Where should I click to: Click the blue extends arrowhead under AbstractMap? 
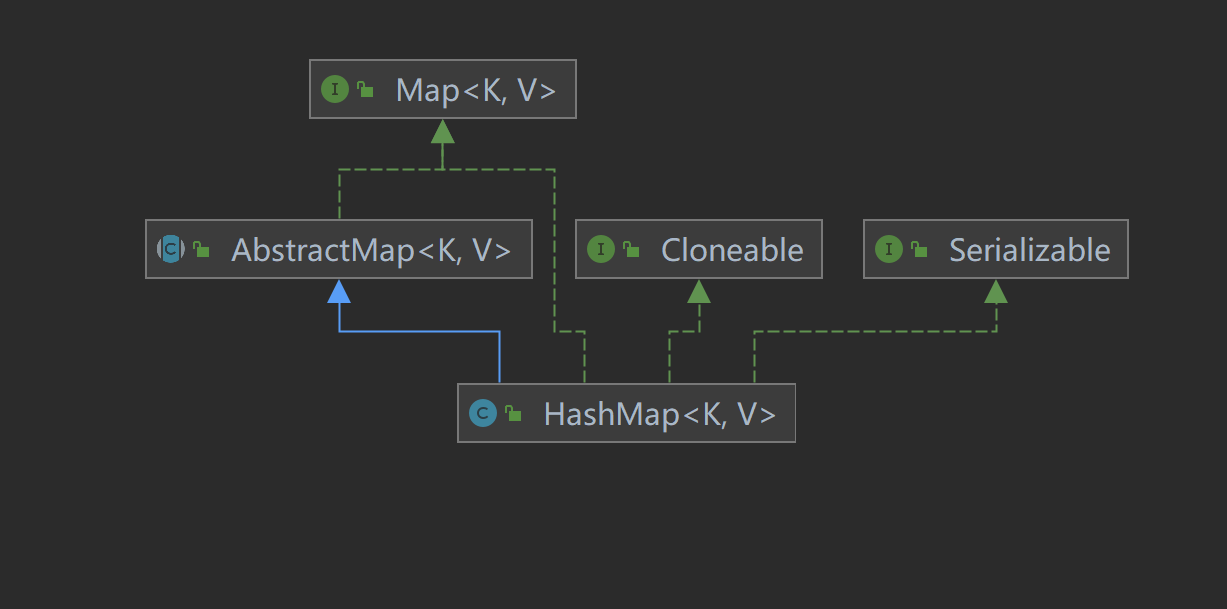click(339, 291)
